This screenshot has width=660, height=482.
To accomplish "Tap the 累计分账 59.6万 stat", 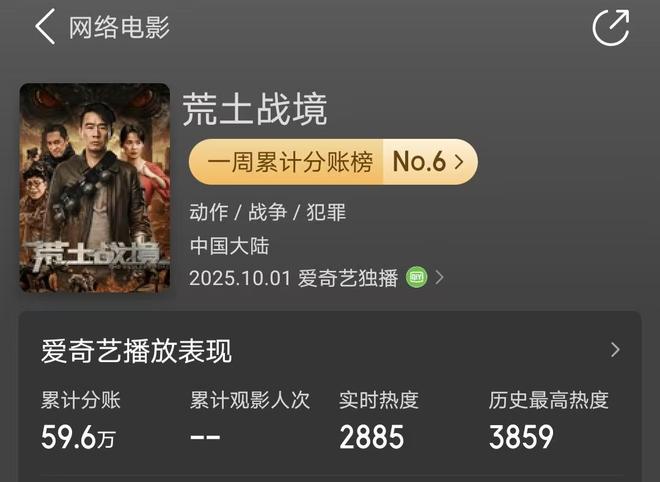I will [81, 420].
